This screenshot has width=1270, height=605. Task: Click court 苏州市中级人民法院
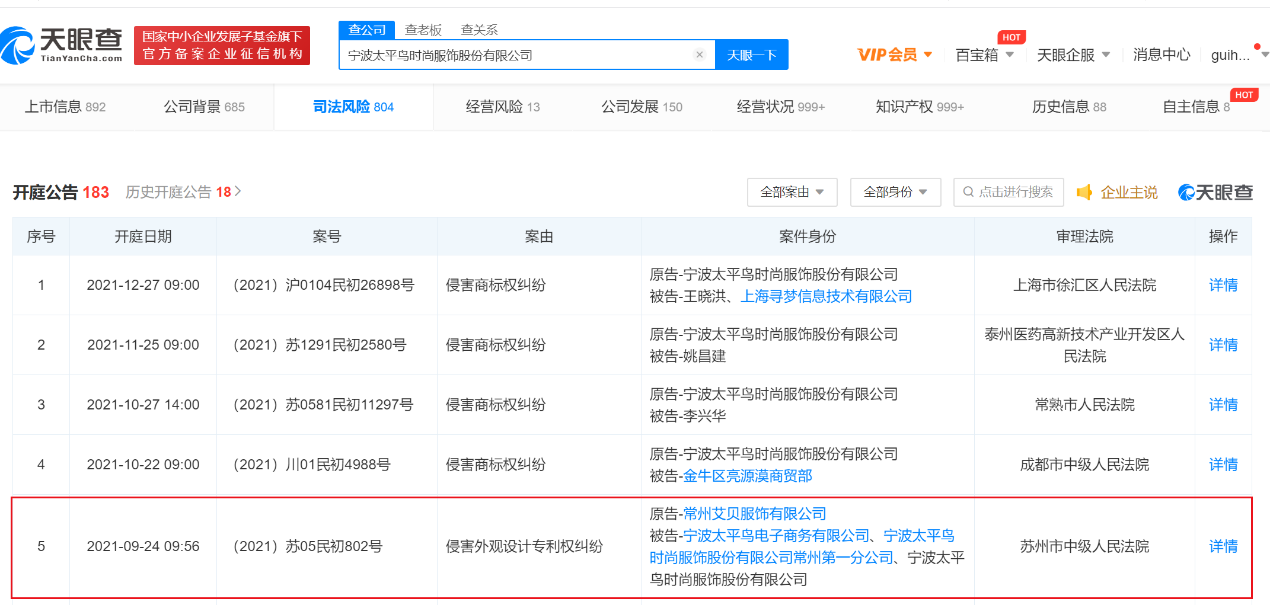1084,546
